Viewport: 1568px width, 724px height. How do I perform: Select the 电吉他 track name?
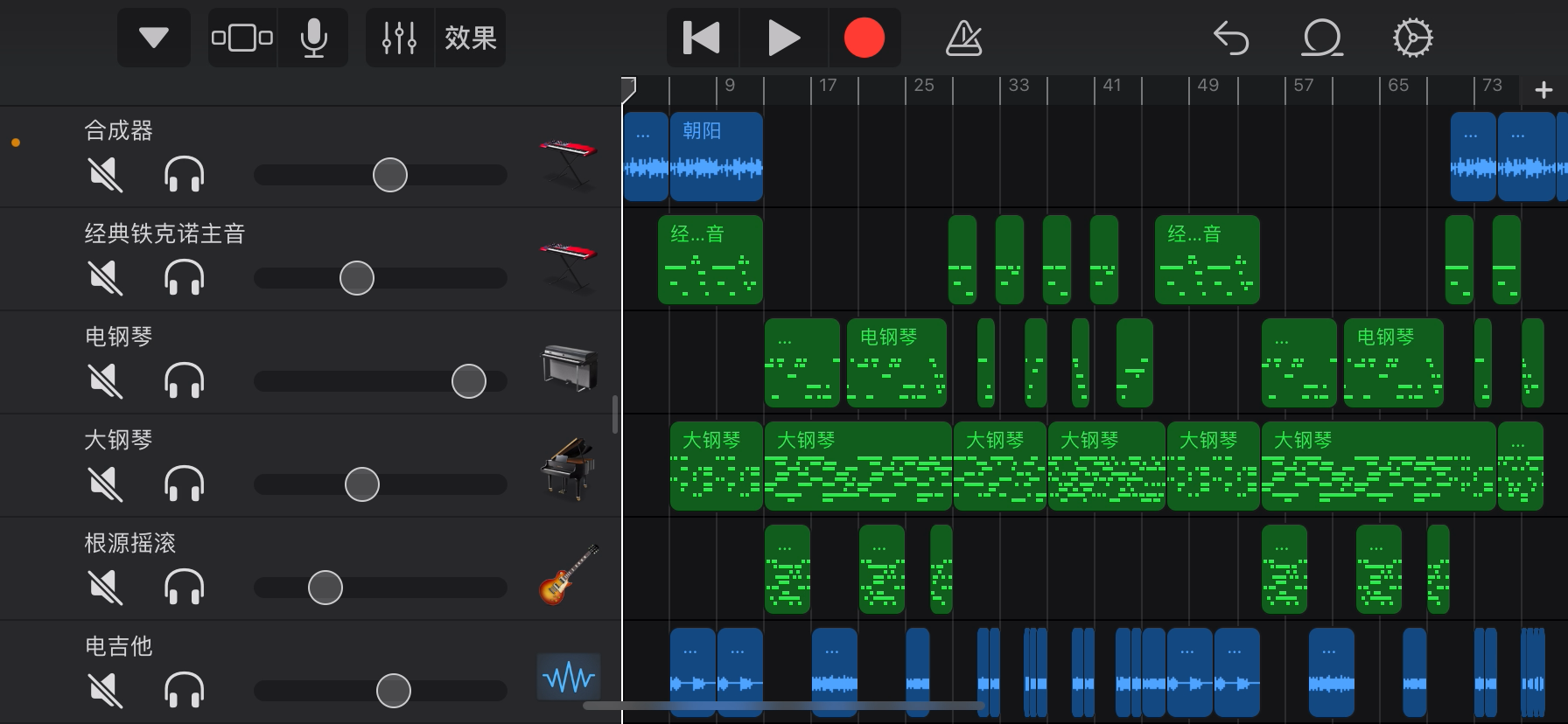pyautogui.click(x=119, y=646)
